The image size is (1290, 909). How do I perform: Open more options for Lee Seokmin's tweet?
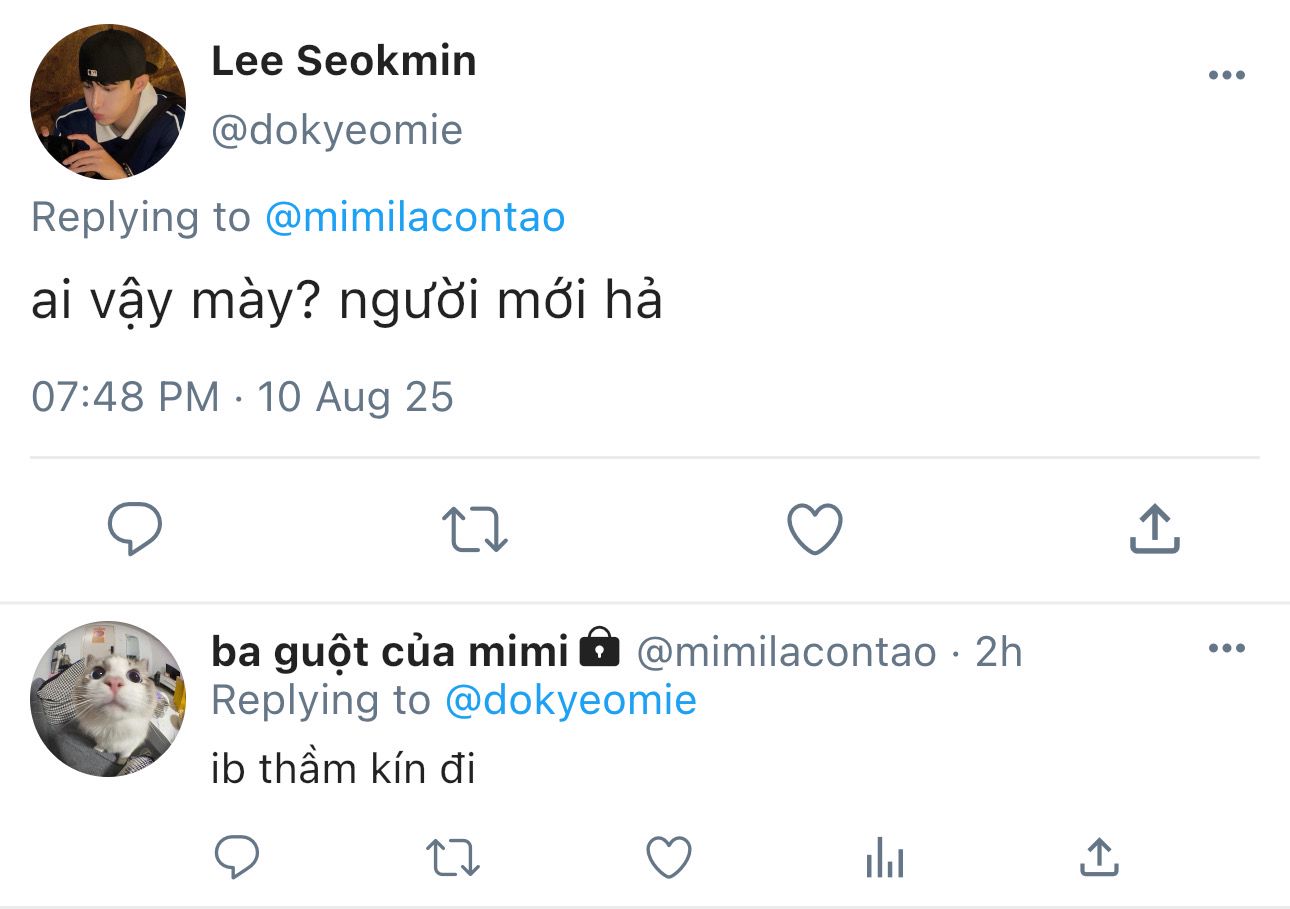1226,75
